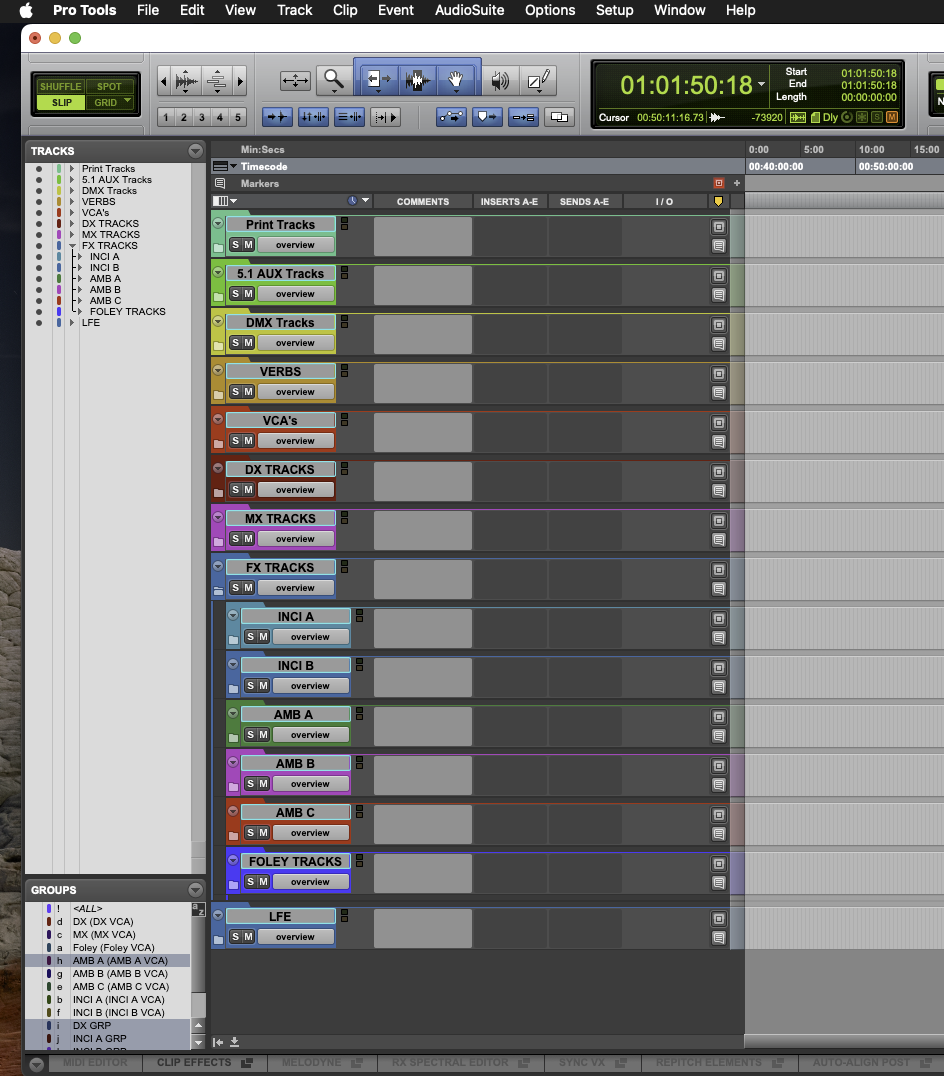Enable SHUFFLE edit mode
This screenshot has height=1076, width=944.
click(60, 86)
